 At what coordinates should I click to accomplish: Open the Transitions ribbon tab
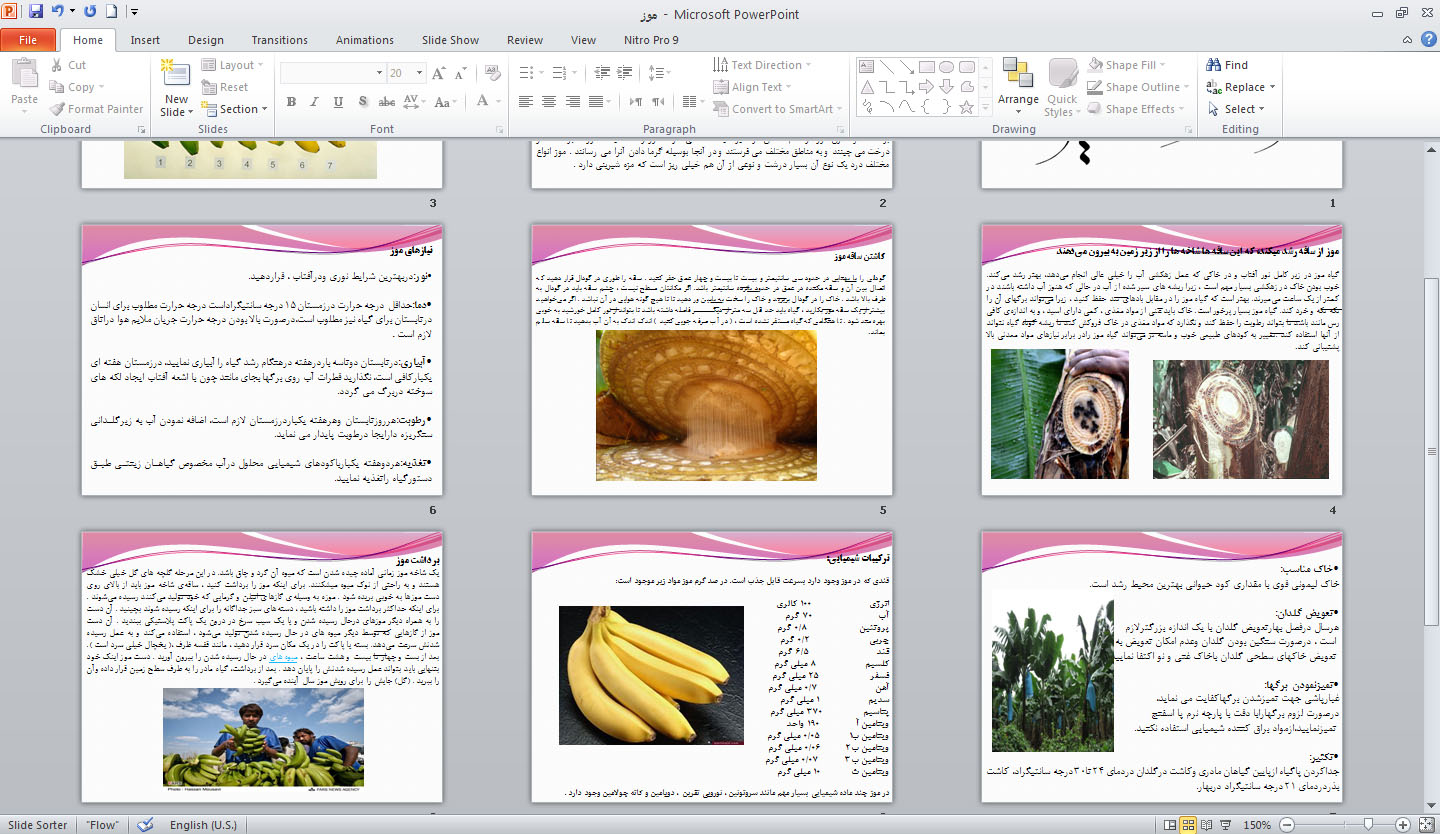(x=279, y=40)
